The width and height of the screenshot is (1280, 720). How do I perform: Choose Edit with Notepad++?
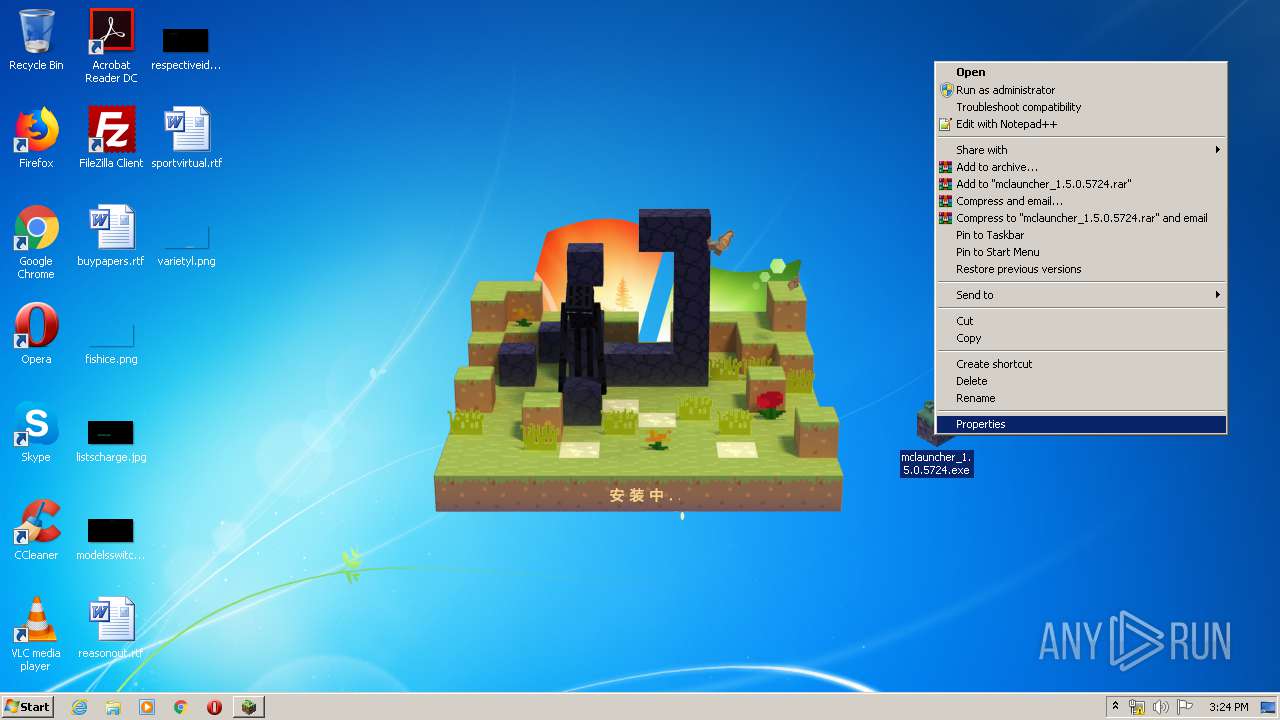1080,124
